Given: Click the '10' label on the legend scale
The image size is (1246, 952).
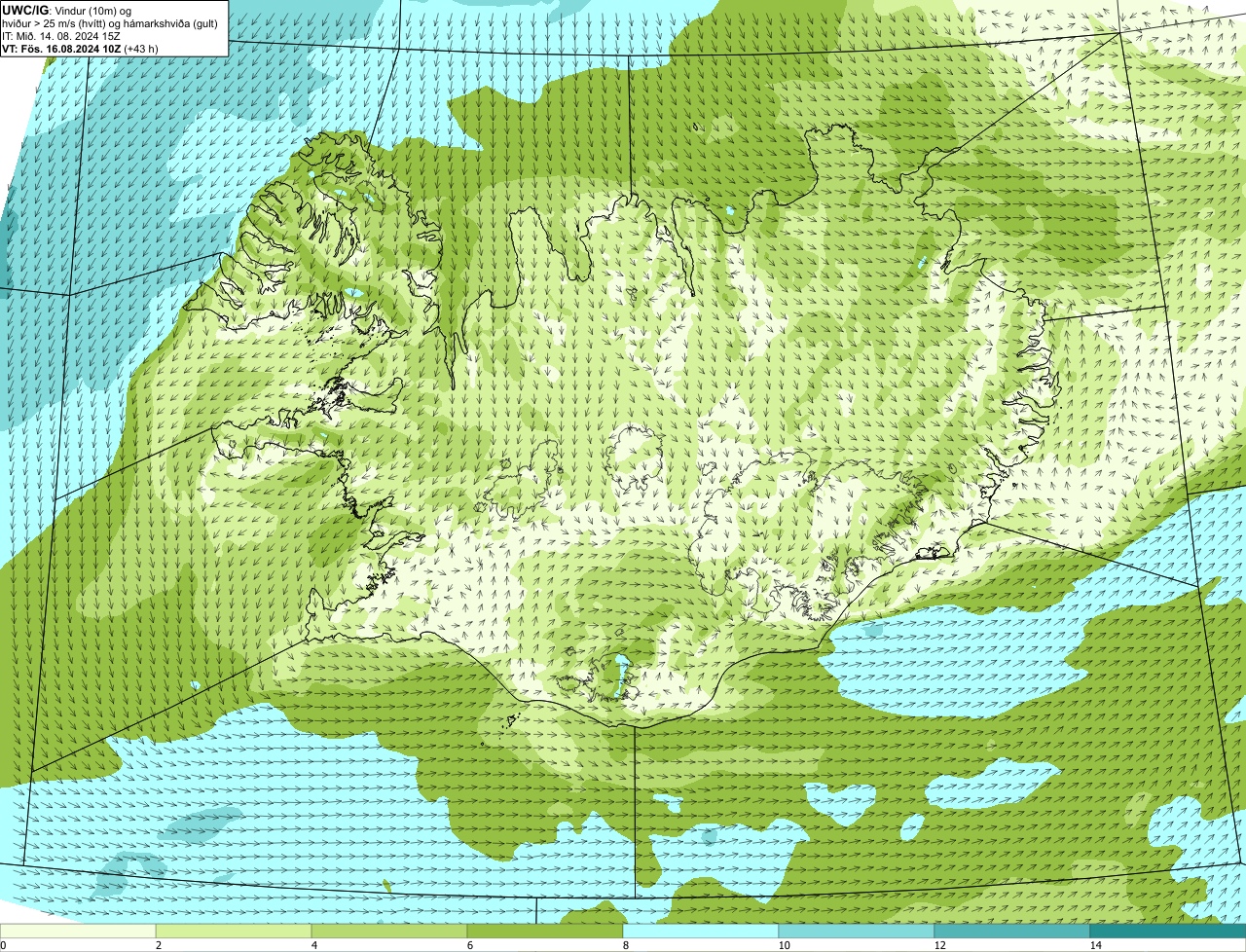Looking at the screenshot, I should (x=783, y=945).
